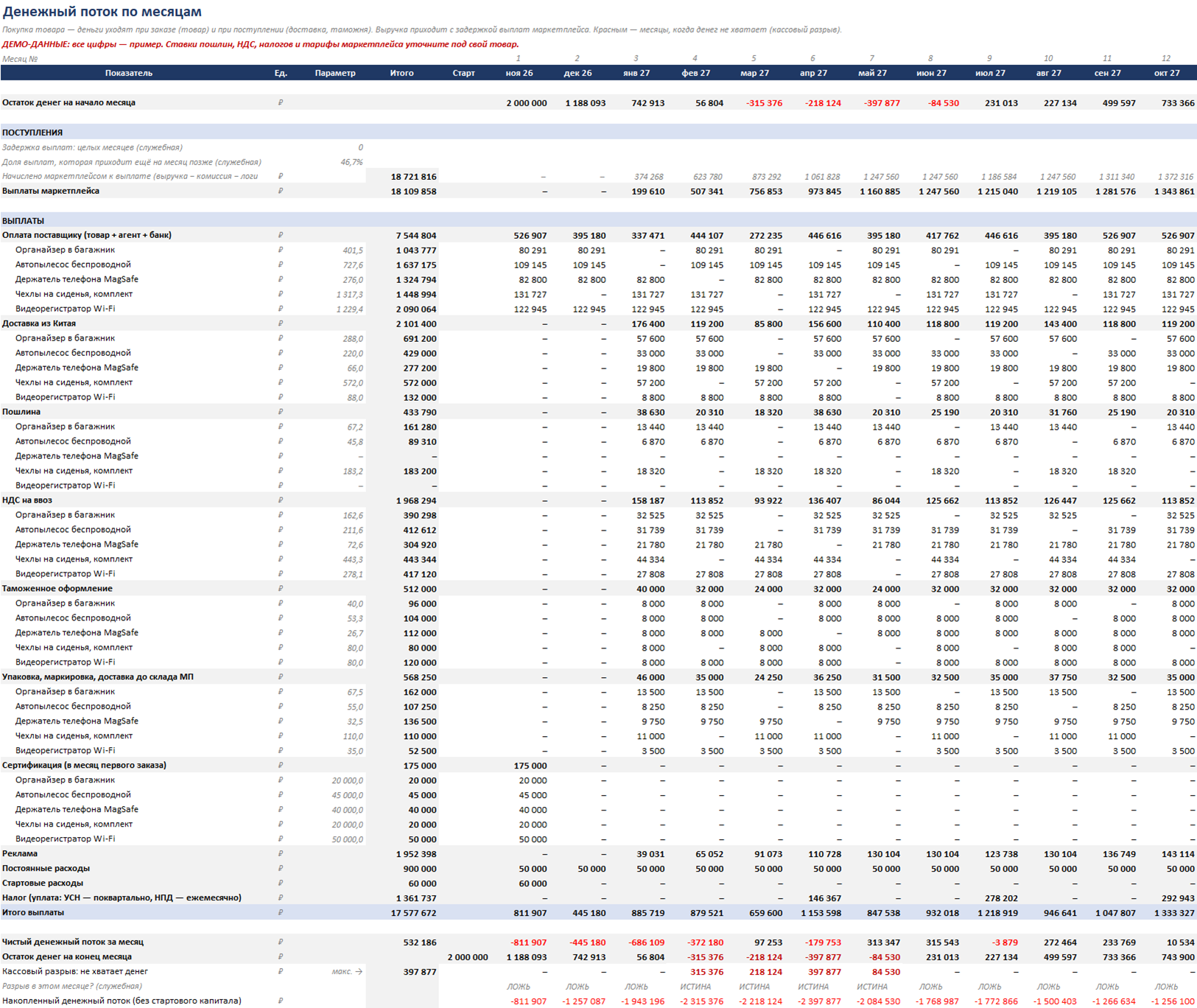Click the 'ноя 26' month header

click(519, 73)
